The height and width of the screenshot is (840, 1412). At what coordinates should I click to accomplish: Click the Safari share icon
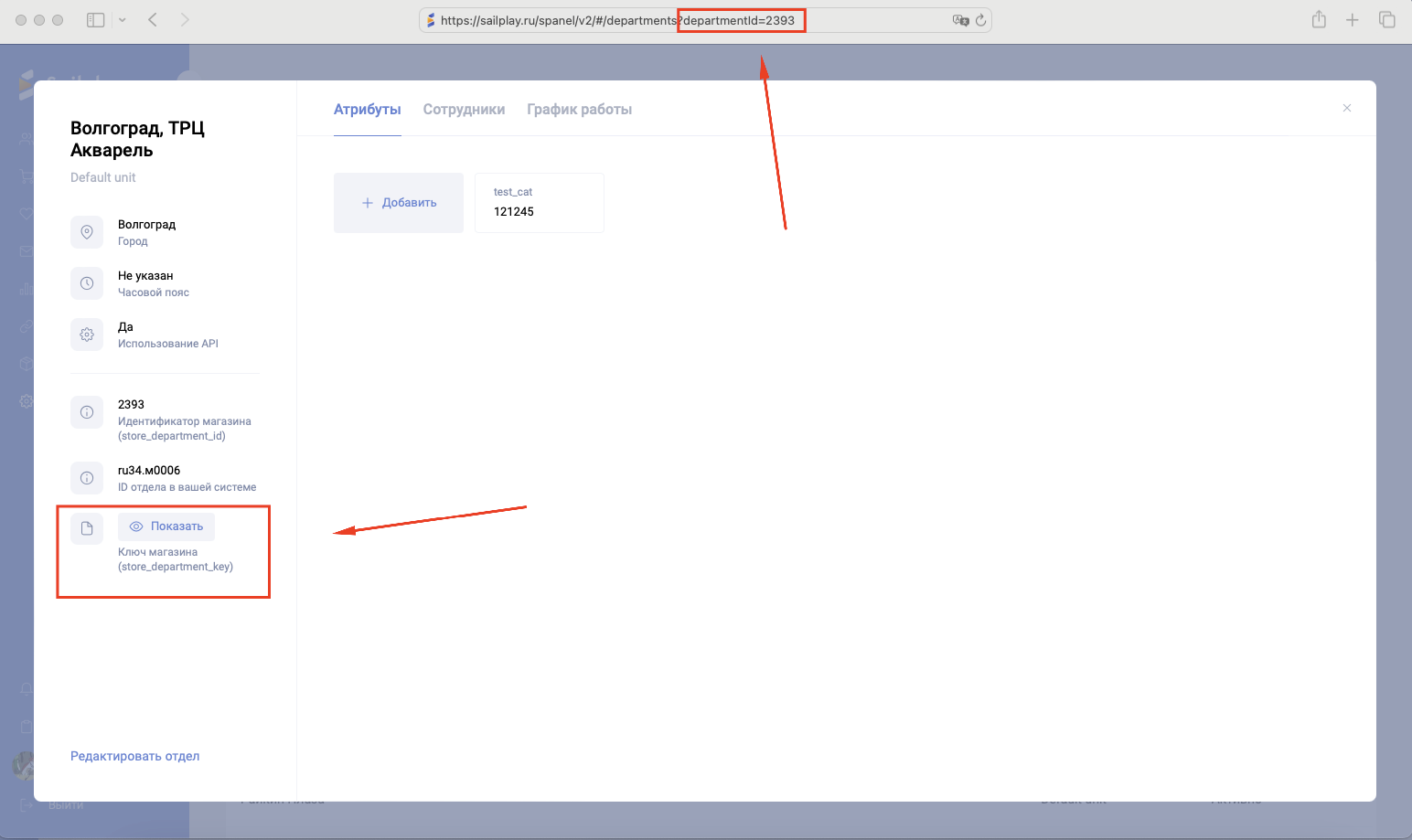(1319, 20)
